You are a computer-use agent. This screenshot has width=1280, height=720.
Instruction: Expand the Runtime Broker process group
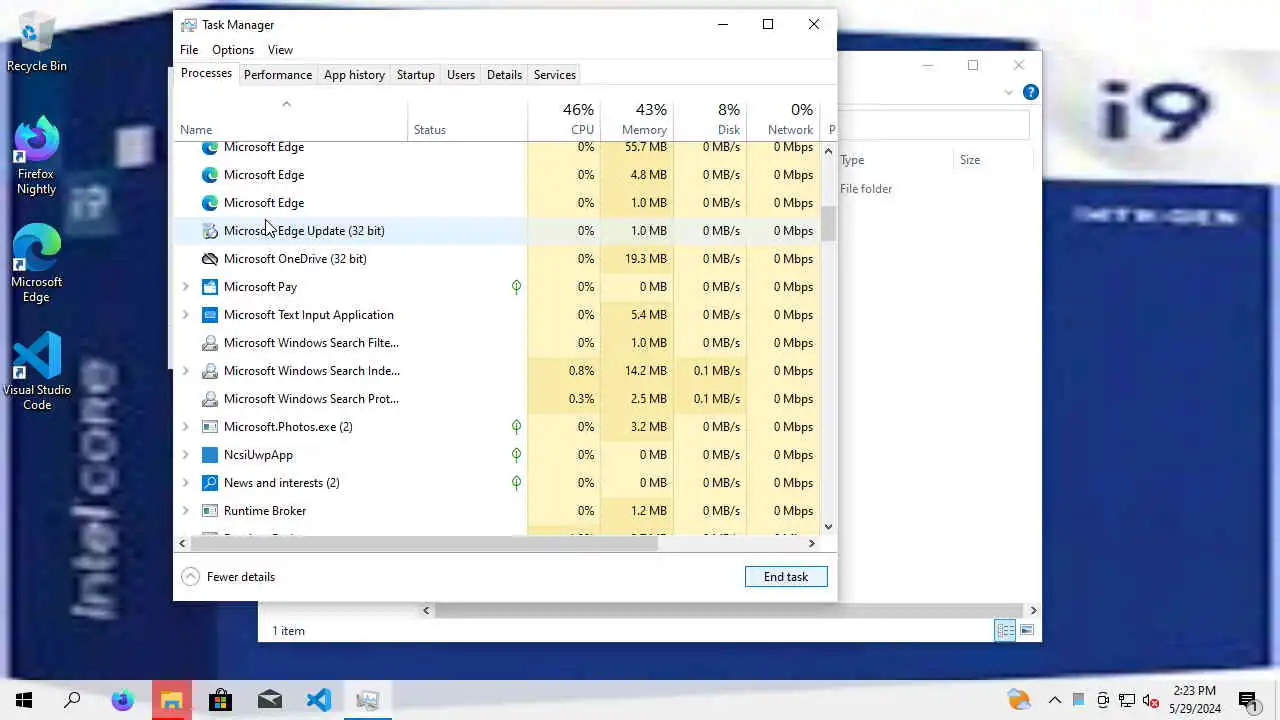185,511
